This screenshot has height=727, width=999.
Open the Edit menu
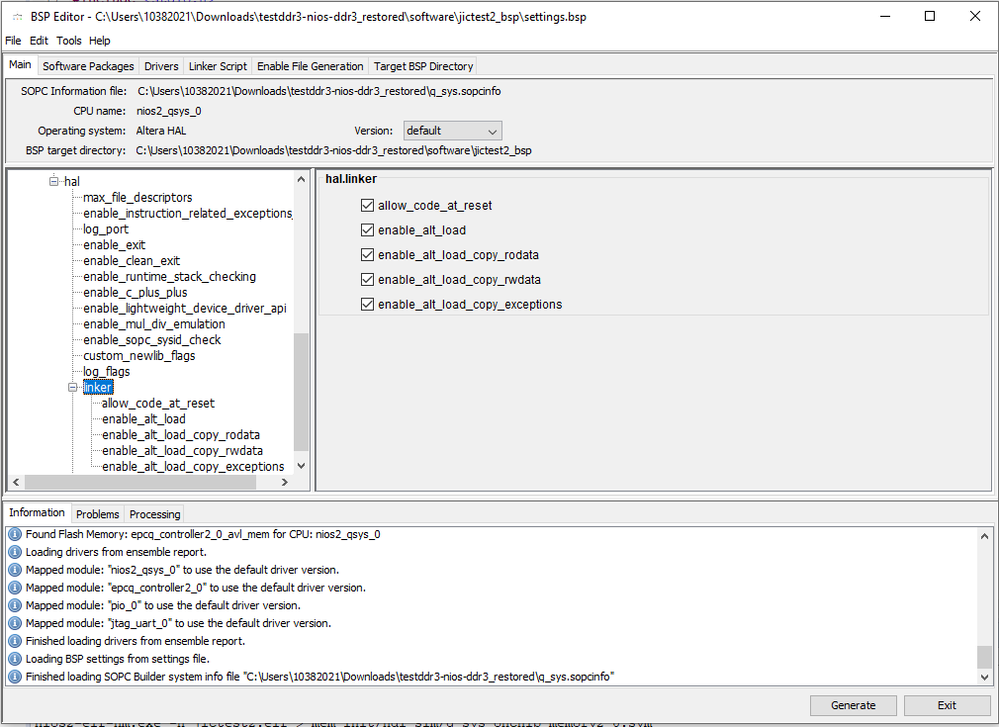coord(39,41)
